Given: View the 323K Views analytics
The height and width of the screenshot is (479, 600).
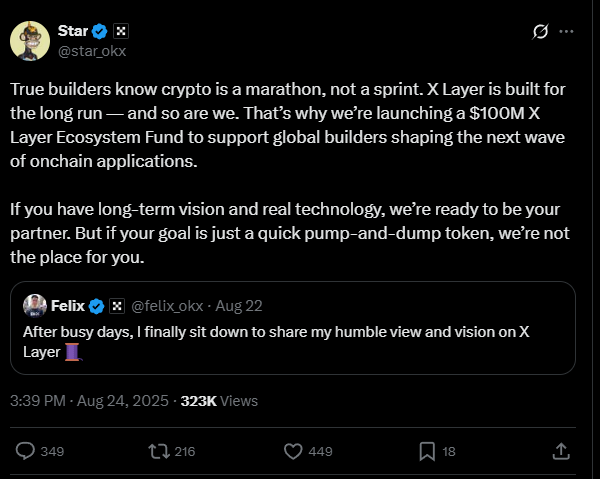Looking at the screenshot, I should click(x=219, y=400).
